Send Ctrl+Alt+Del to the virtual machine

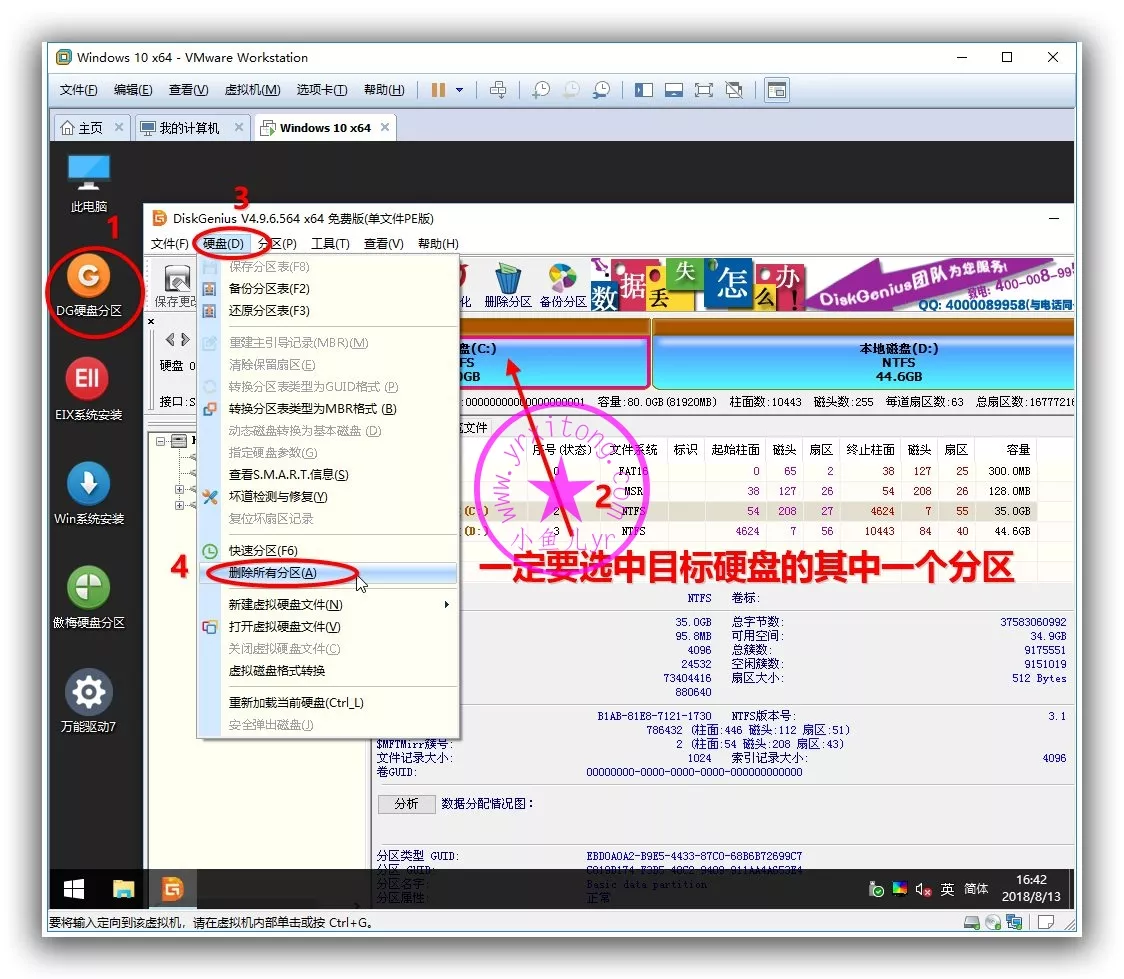pyautogui.click(x=497, y=90)
